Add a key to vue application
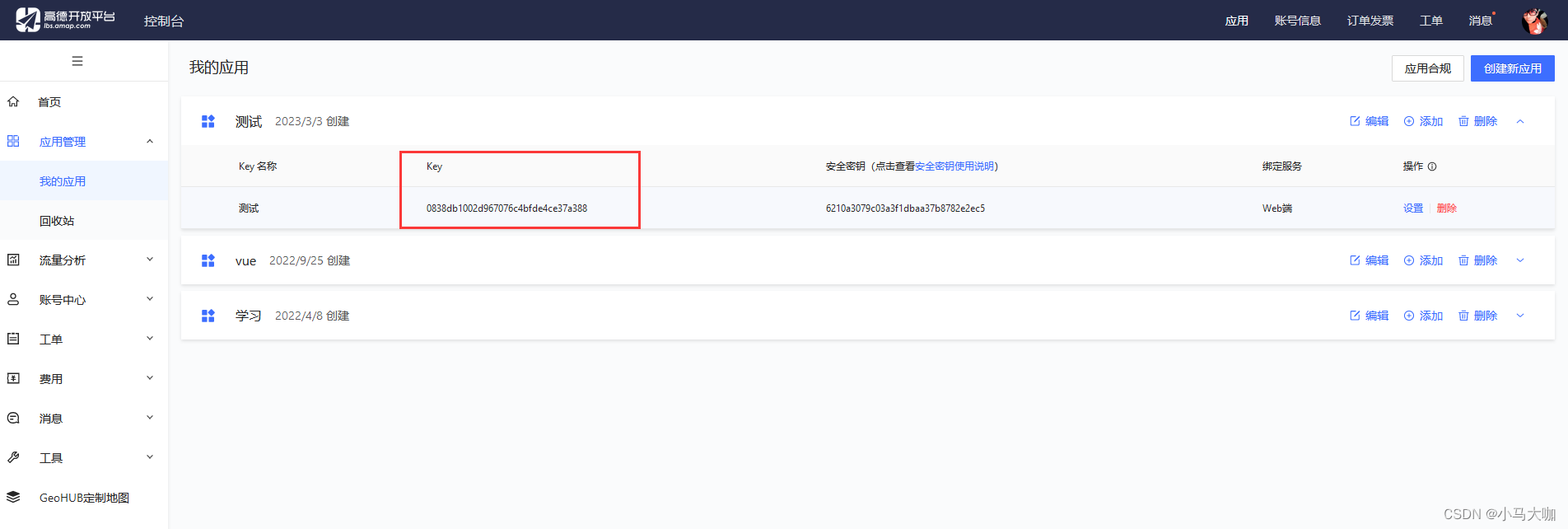The height and width of the screenshot is (529, 1568). click(1423, 260)
